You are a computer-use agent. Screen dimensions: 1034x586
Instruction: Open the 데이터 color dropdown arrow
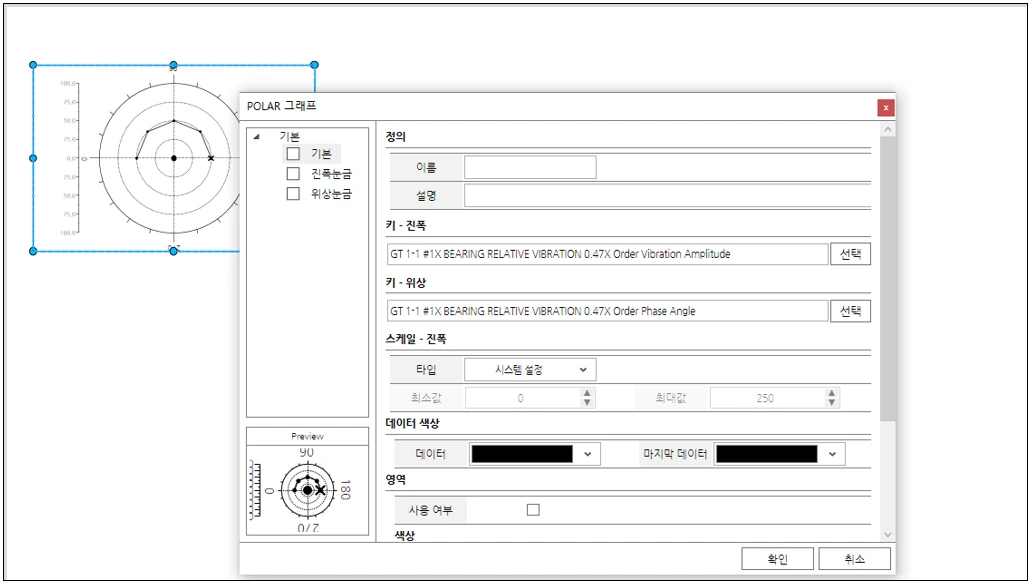(588, 454)
